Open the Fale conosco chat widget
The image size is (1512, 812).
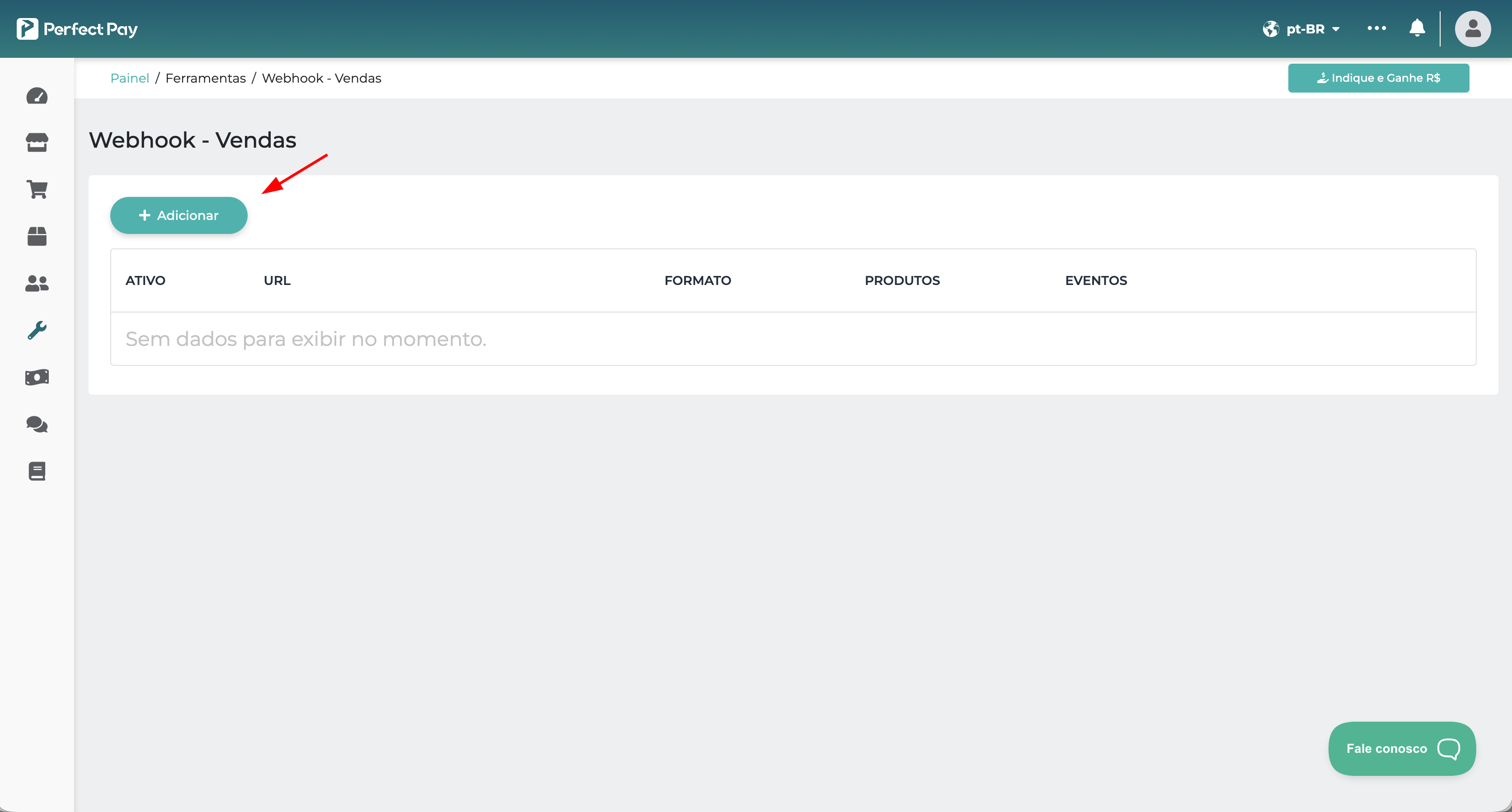[1402, 748]
